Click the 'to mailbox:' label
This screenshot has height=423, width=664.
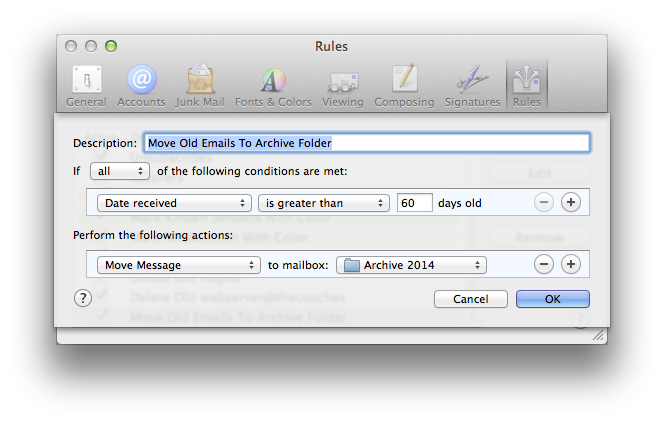[298, 265]
